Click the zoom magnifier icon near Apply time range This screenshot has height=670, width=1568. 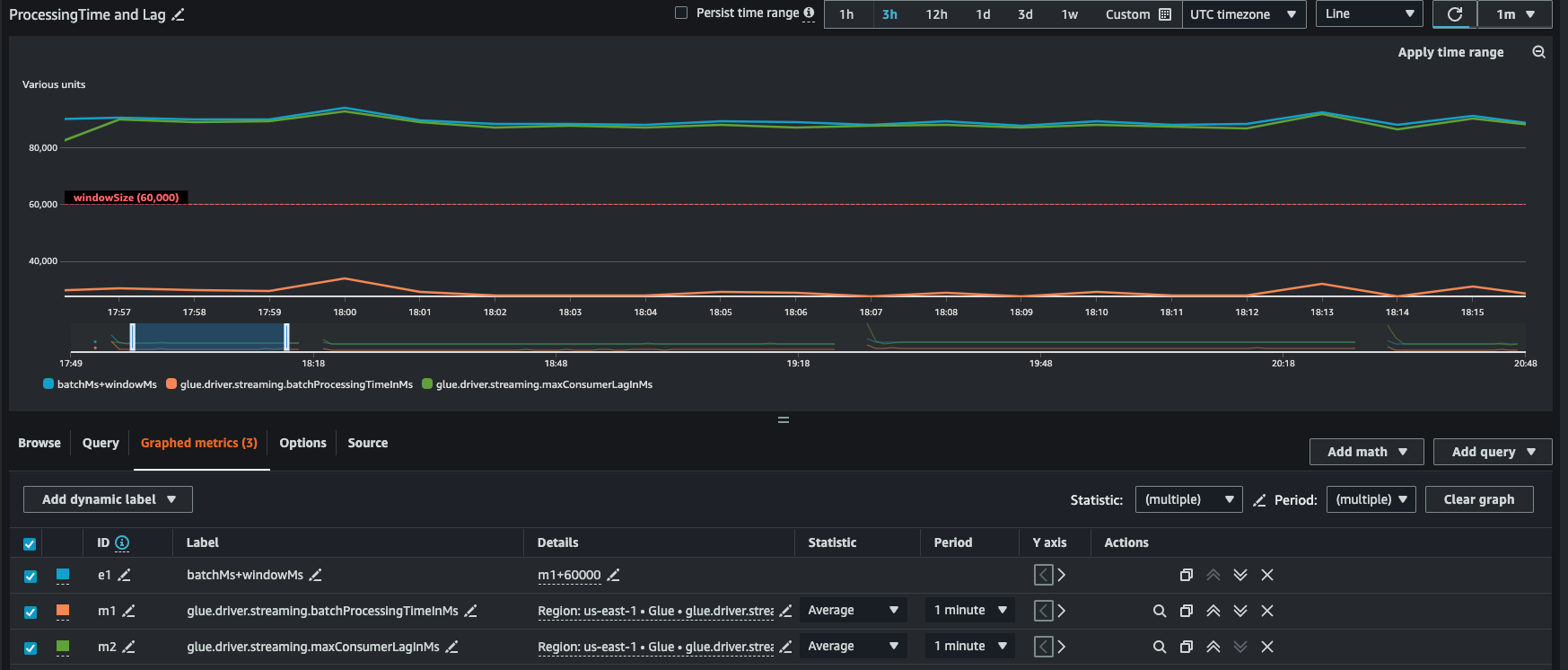[1538, 52]
